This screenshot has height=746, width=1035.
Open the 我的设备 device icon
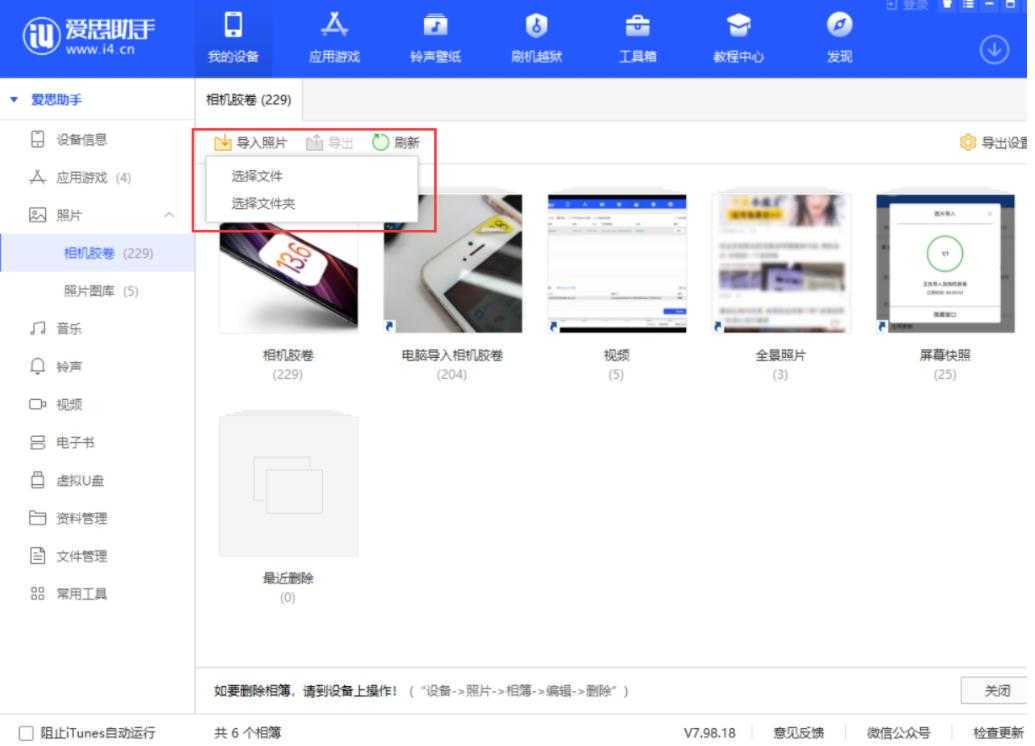(x=232, y=26)
